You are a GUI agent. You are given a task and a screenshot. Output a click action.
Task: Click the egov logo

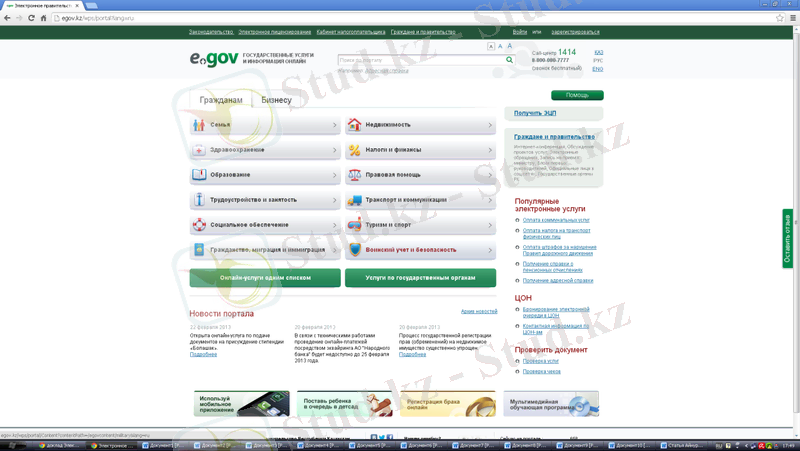click(x=214, y=59)
